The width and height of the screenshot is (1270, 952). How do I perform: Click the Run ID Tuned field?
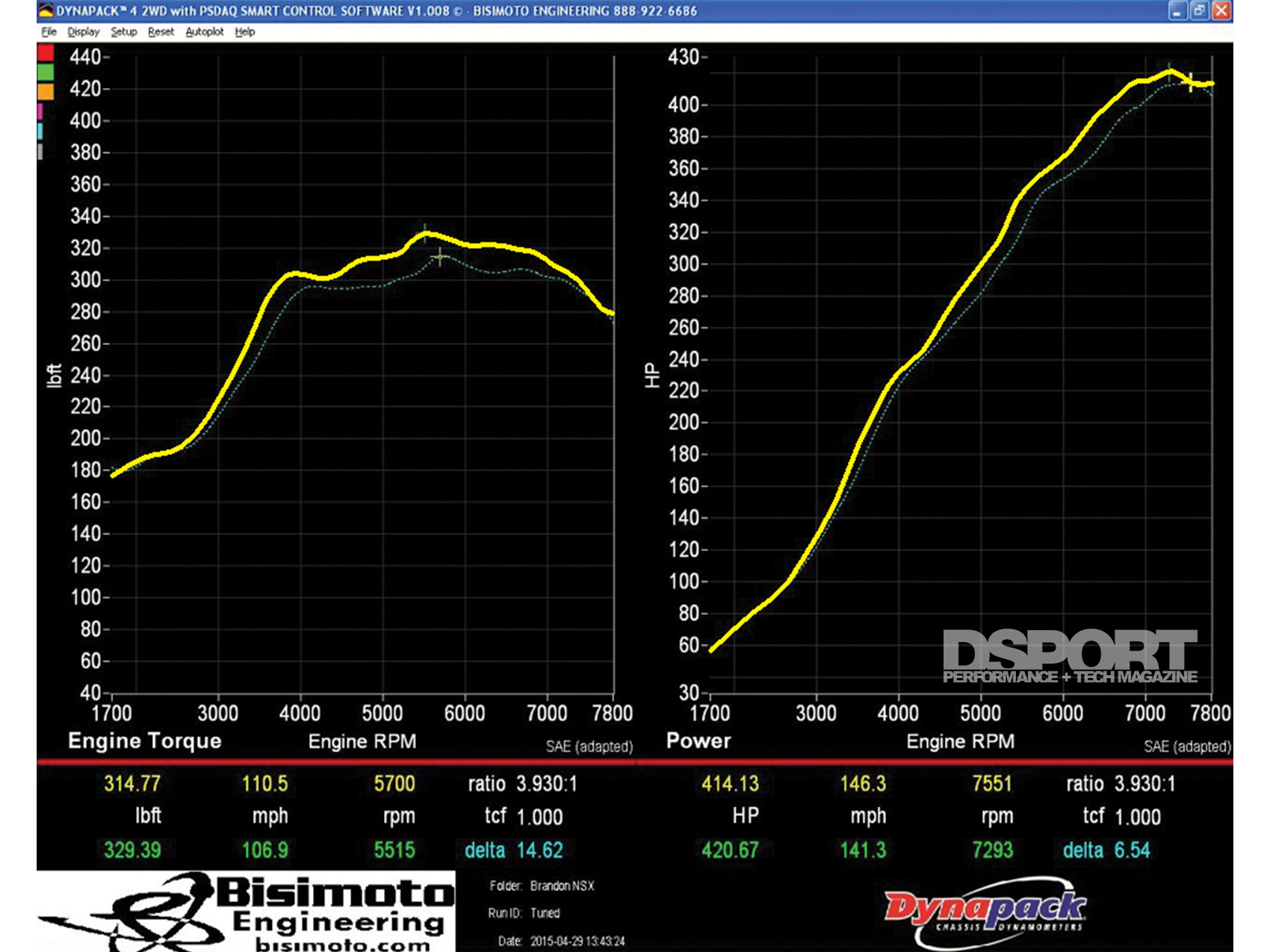click(545, 912)
